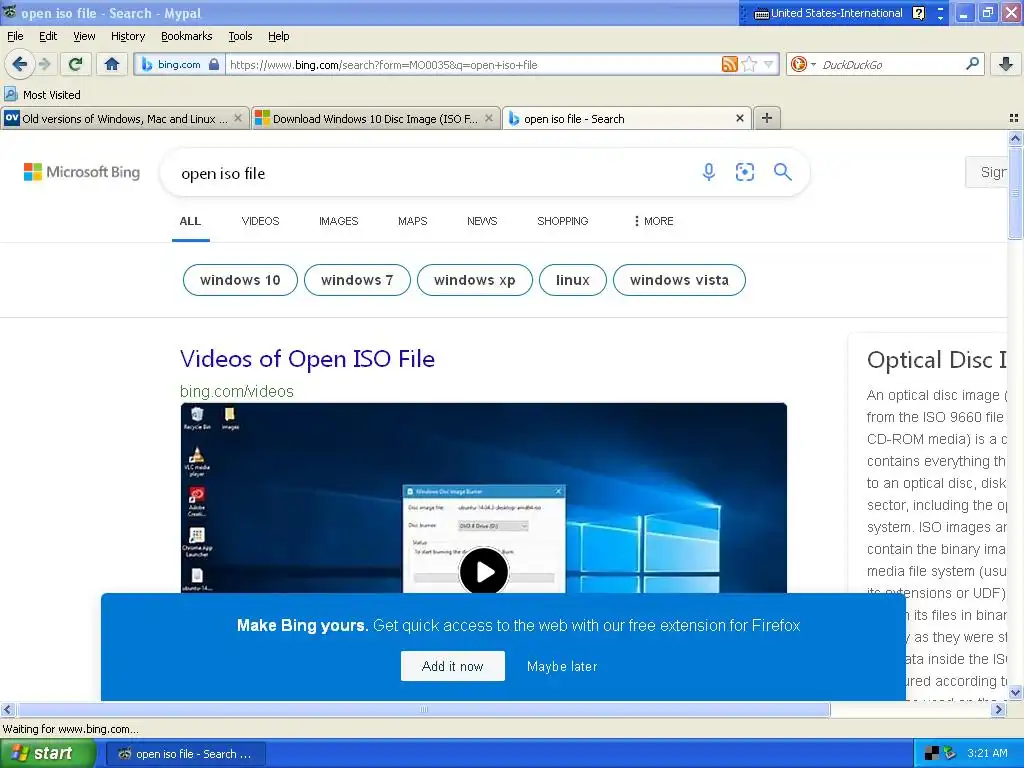Click the padlock site identity icon

coord(214,65)
